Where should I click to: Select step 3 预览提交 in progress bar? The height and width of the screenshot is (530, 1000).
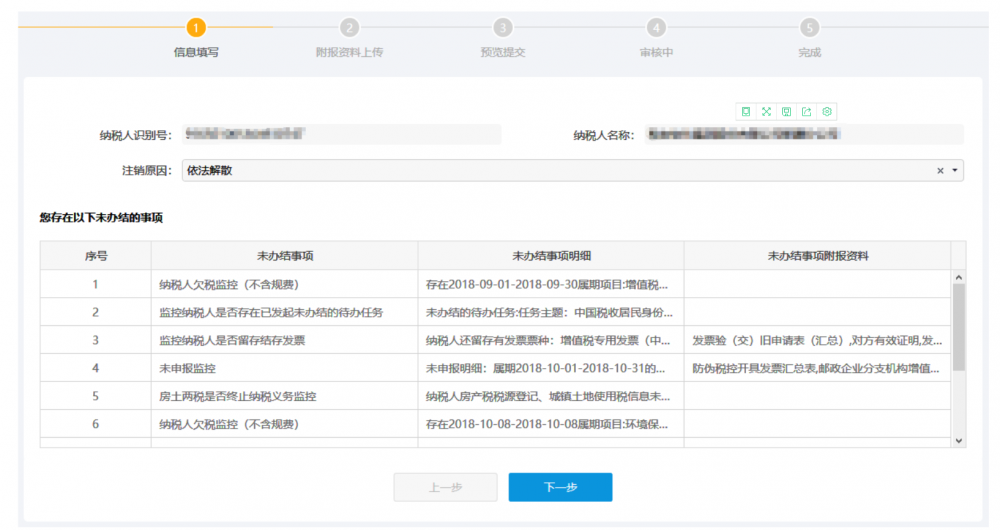point(503,28)
